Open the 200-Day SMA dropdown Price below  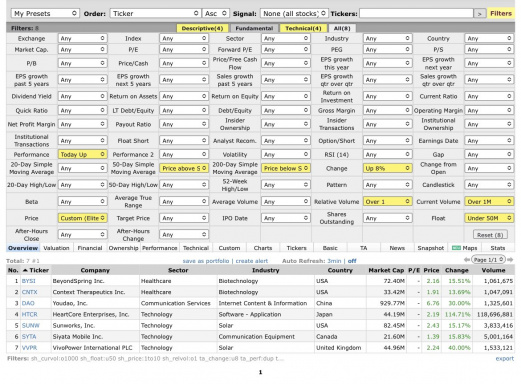(286, 168)
